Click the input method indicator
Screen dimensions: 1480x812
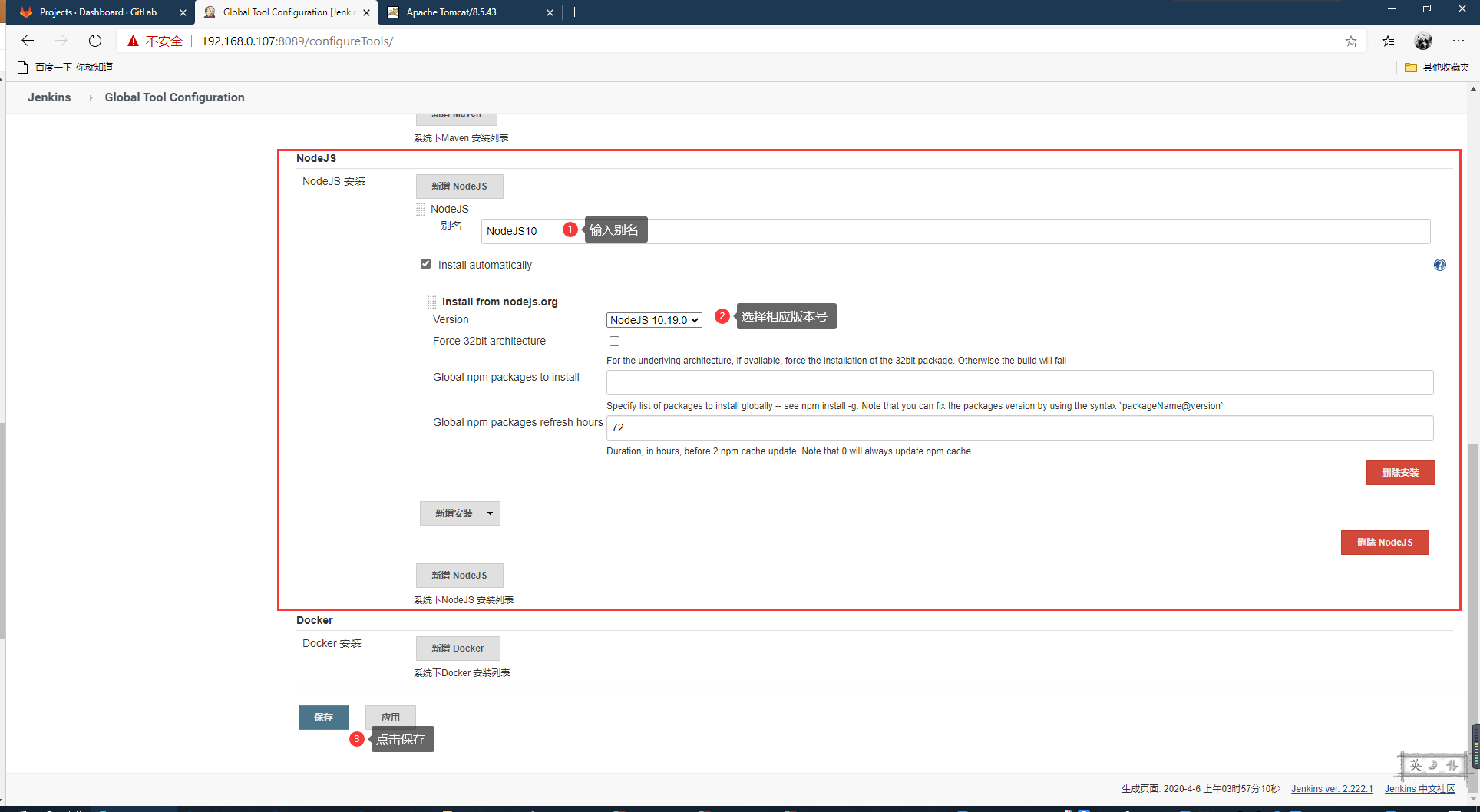1432,765
